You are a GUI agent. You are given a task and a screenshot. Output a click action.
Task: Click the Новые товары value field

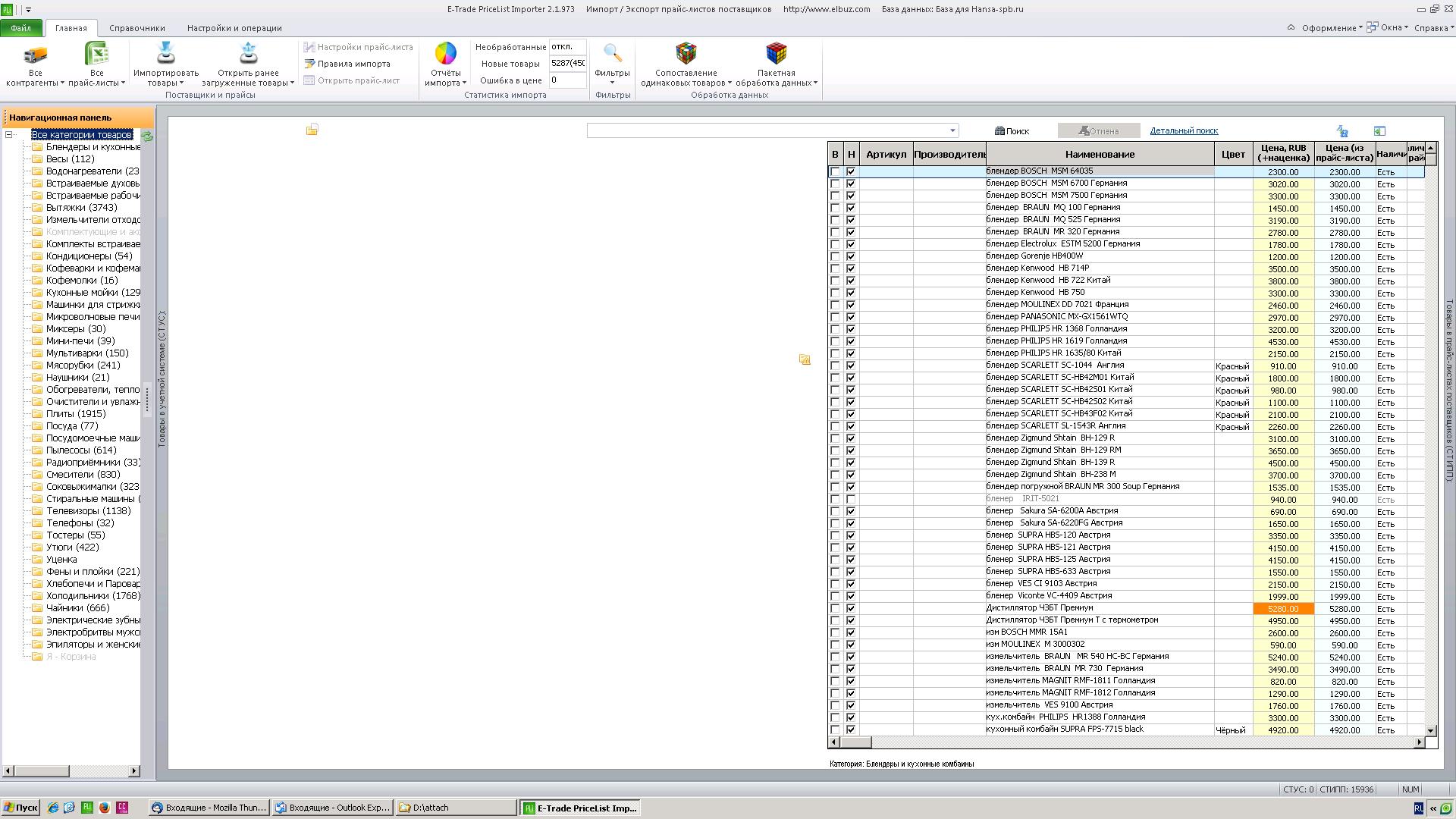point(568,64)
